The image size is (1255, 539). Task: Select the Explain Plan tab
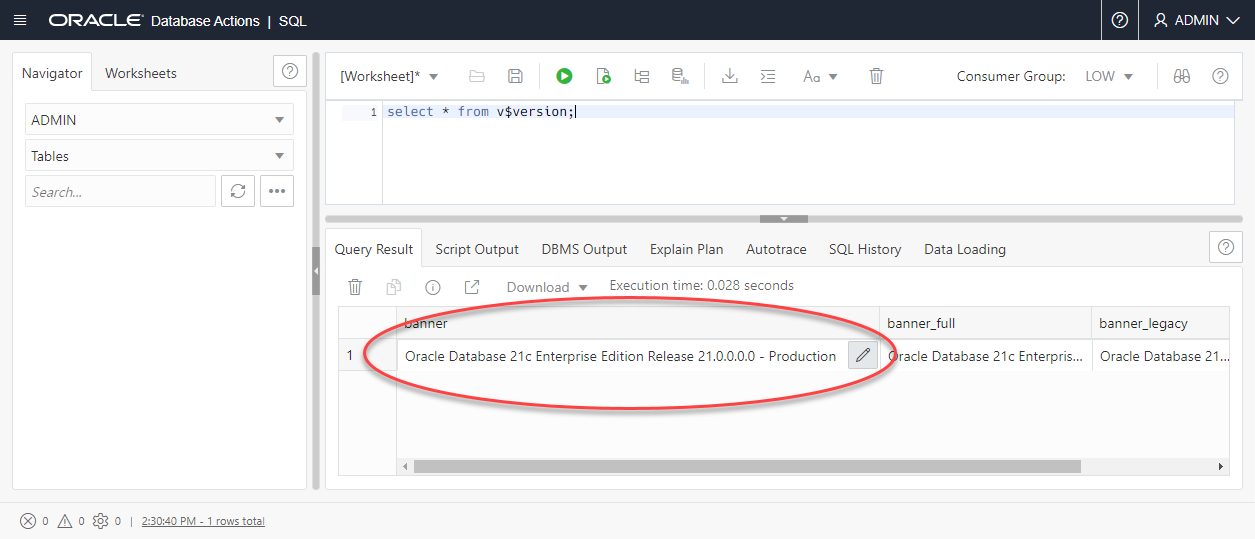coord(686,249)
